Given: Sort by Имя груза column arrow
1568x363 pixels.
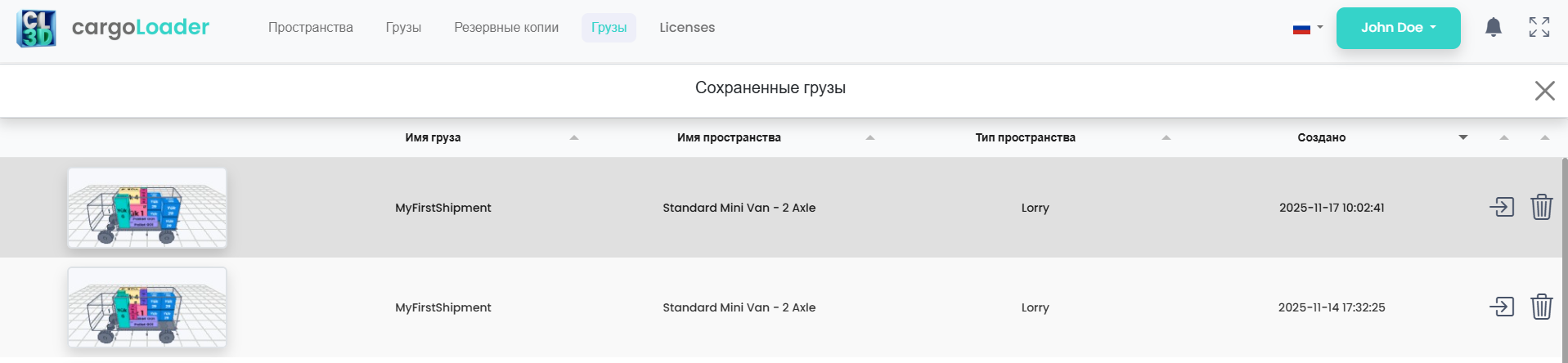Looking at the screenshot, I should 574,137.
